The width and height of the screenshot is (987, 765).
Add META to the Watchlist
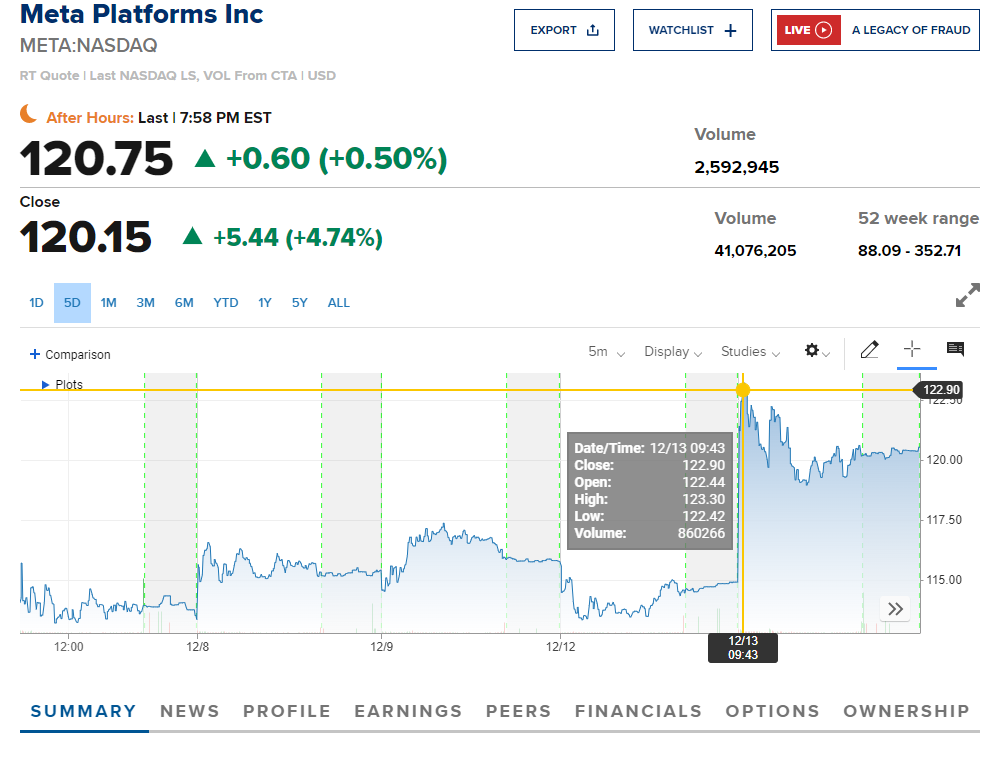pos(692,30)
